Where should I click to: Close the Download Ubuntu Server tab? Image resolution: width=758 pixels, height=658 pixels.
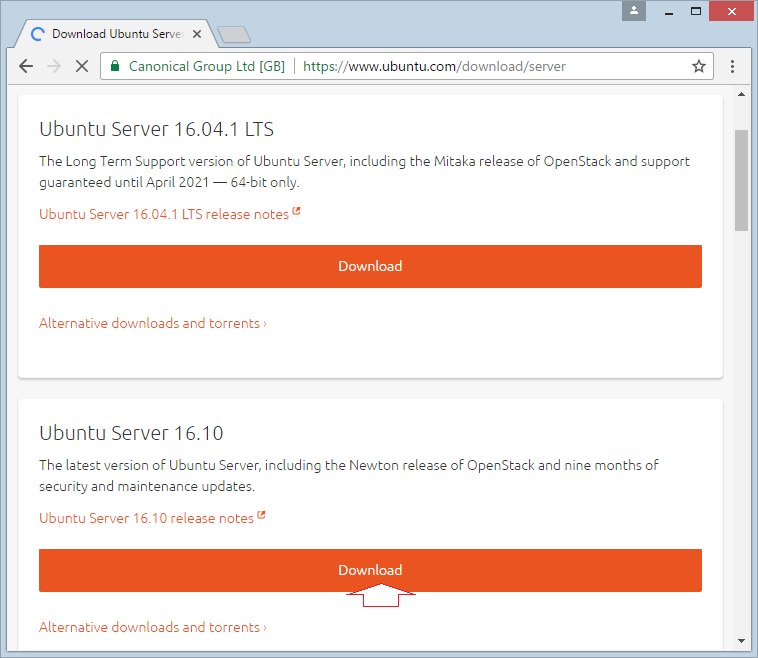pyautogui.click(x=197, y=34)
